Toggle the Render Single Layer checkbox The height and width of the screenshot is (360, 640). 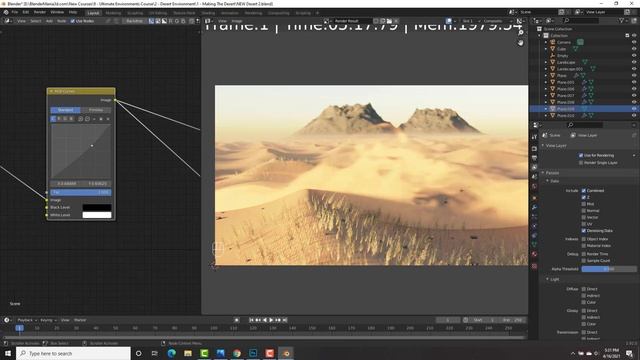click(x=580, y=162)
